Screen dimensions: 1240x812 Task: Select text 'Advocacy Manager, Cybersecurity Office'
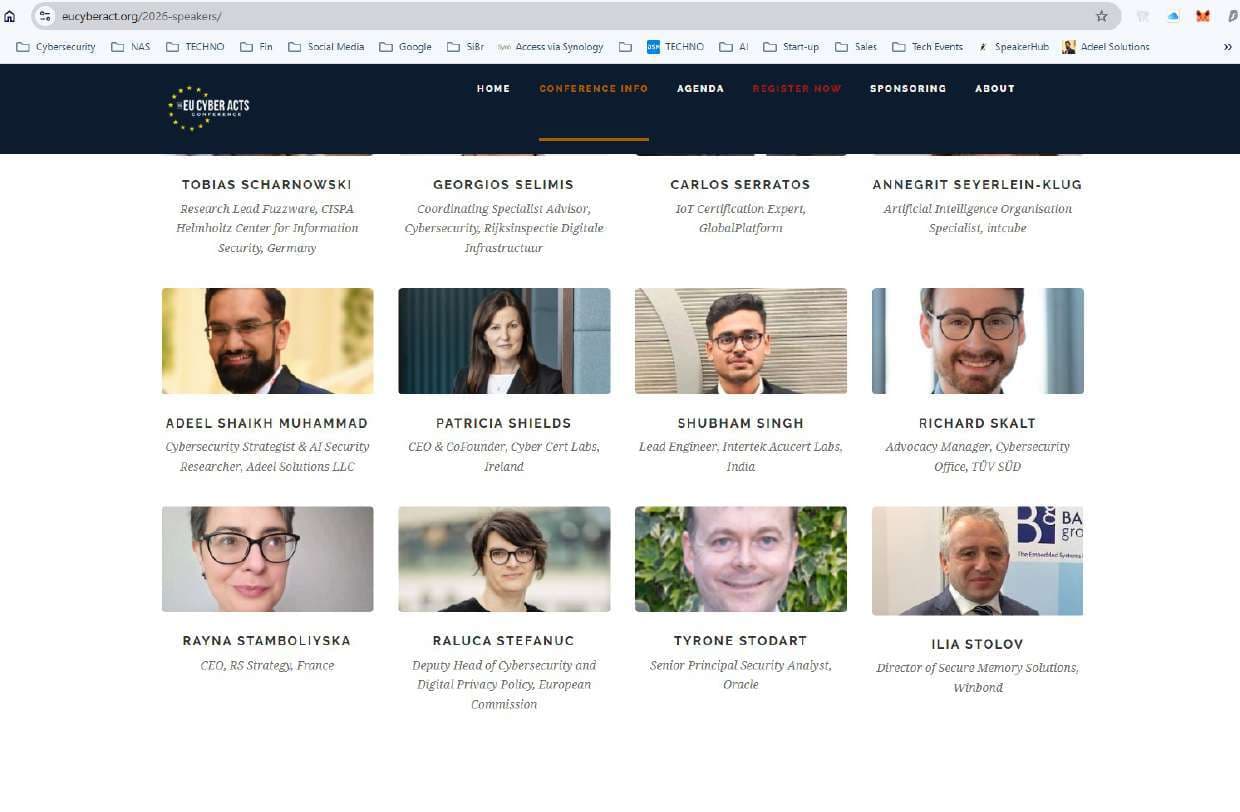977,456
